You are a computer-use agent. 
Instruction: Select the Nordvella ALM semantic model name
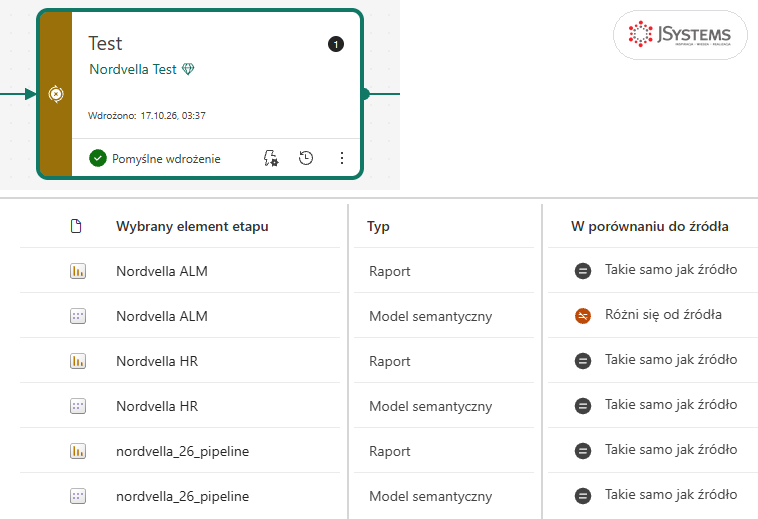(x=162, y=316)
